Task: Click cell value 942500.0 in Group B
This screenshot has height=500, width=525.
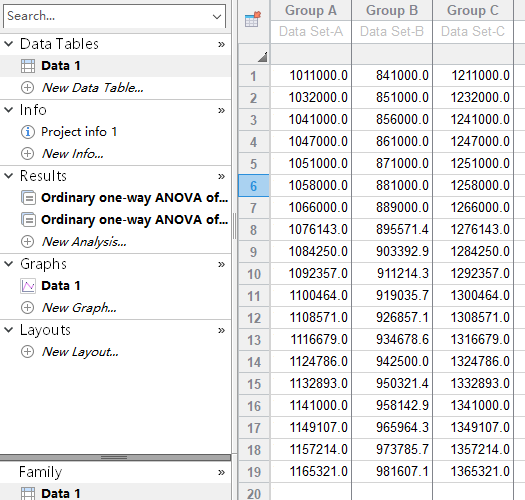Action: point(392,361)
